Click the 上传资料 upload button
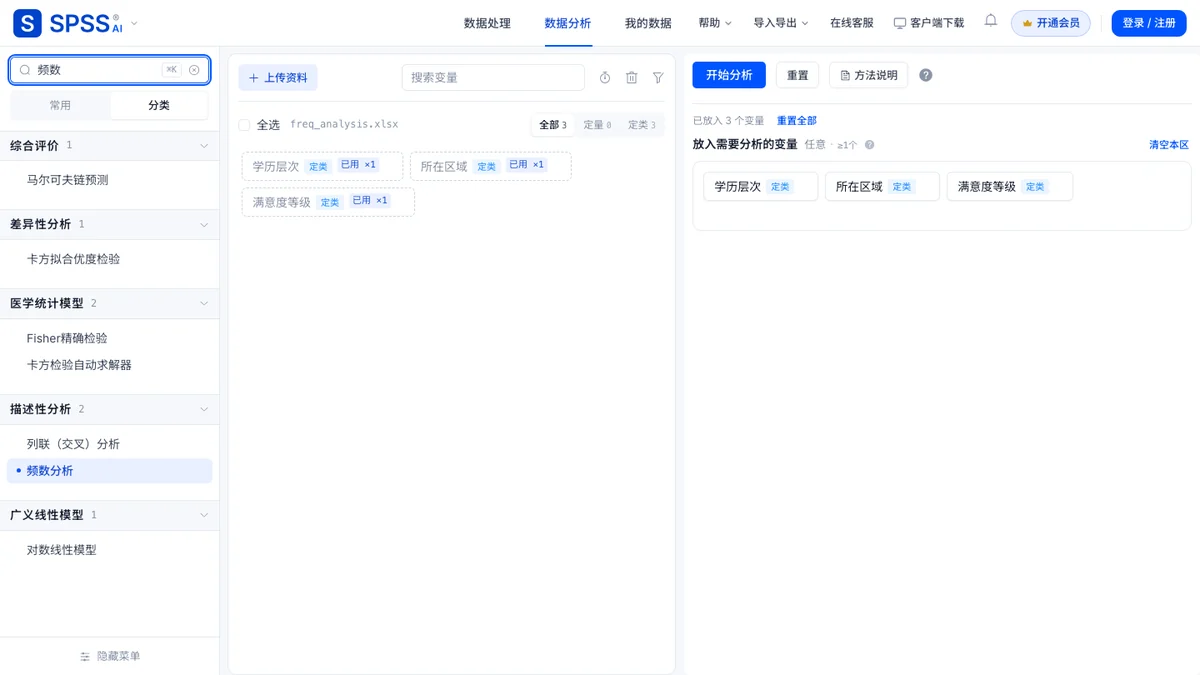The height and width of the screenshot is (675, 1200). pyautogui.click(x=278, y=78)
